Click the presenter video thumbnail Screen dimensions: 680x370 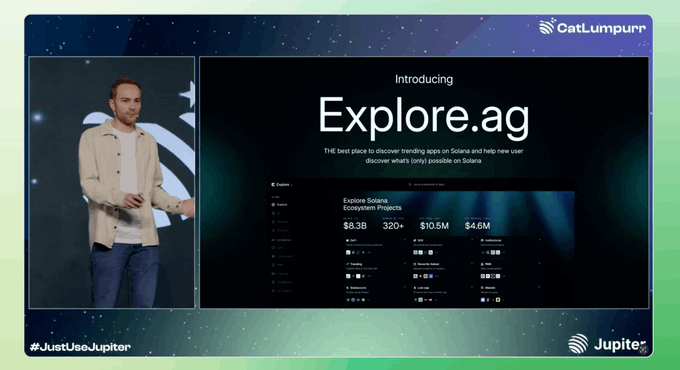[112, 183]
